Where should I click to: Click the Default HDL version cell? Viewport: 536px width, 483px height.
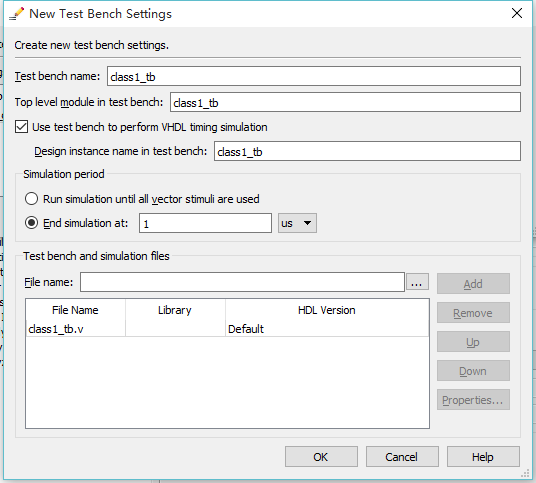[327, 329]
